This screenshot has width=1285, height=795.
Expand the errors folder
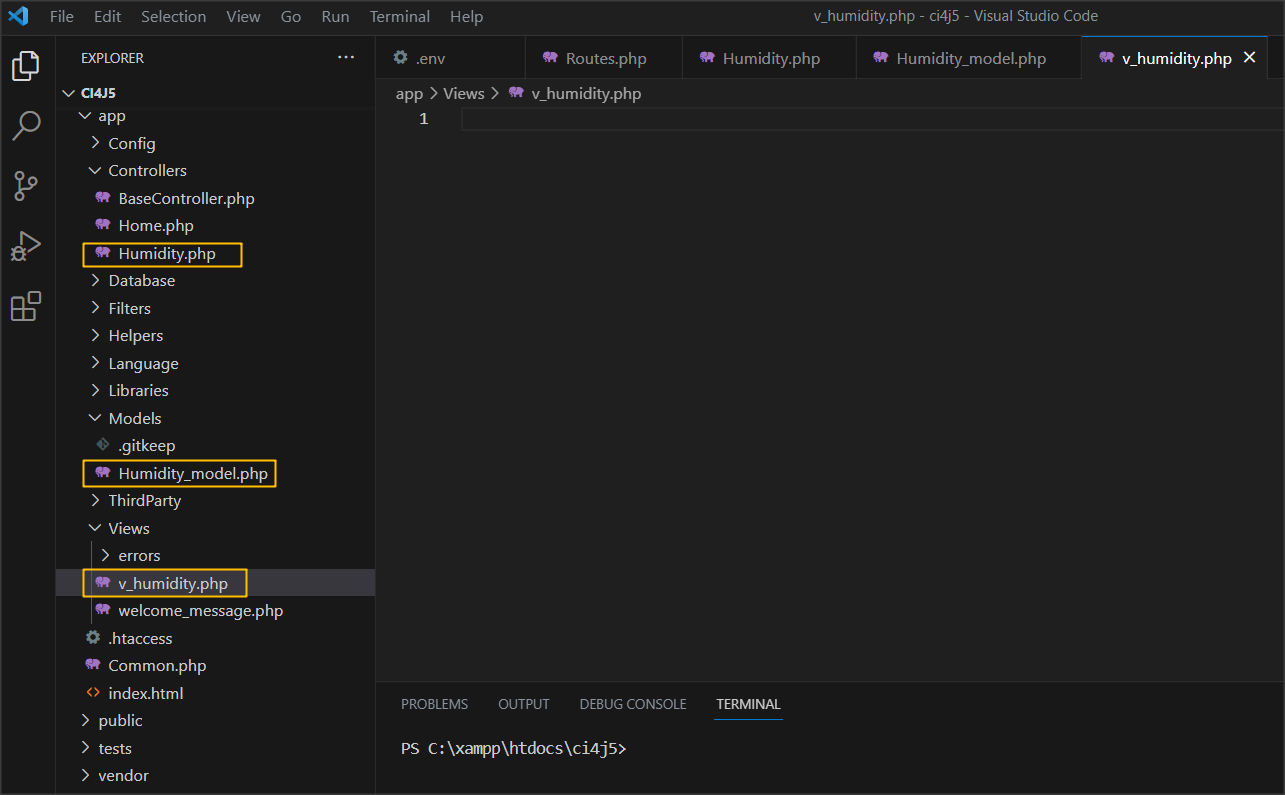105,555
